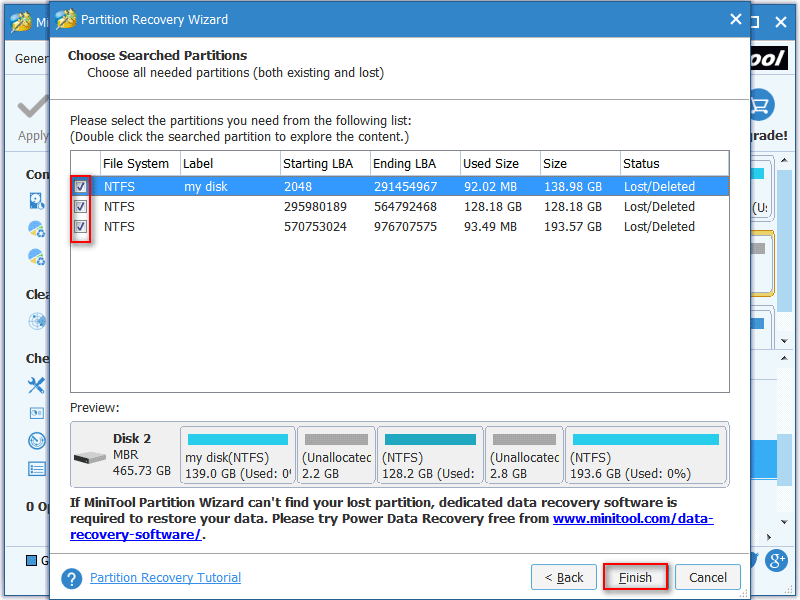Click the wrench tools icon in sidebar
The image size is (800, 600).
click(x=36, y=385)
